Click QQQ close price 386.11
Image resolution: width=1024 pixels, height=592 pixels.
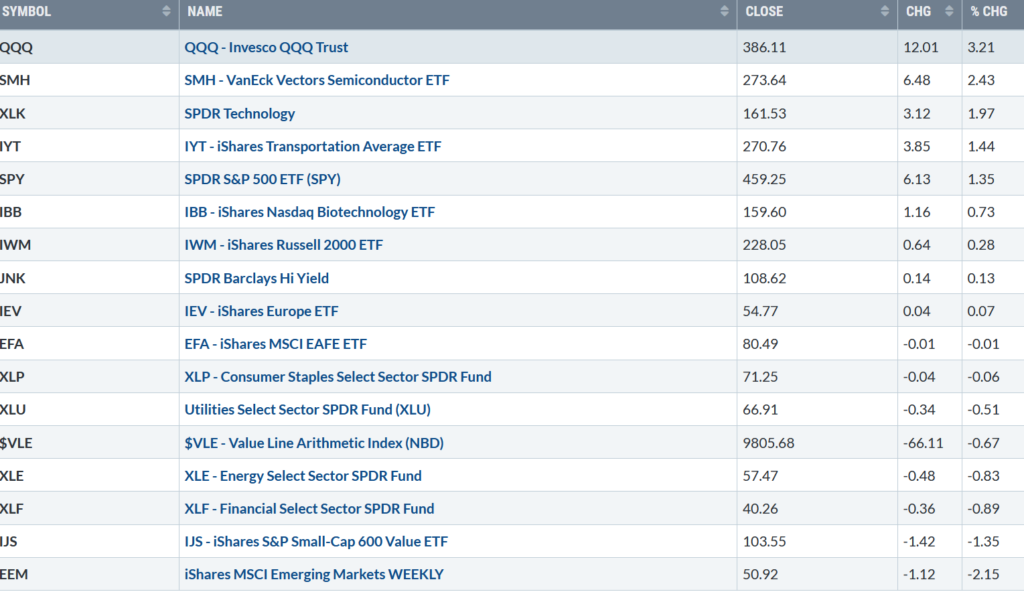point(764,47)
